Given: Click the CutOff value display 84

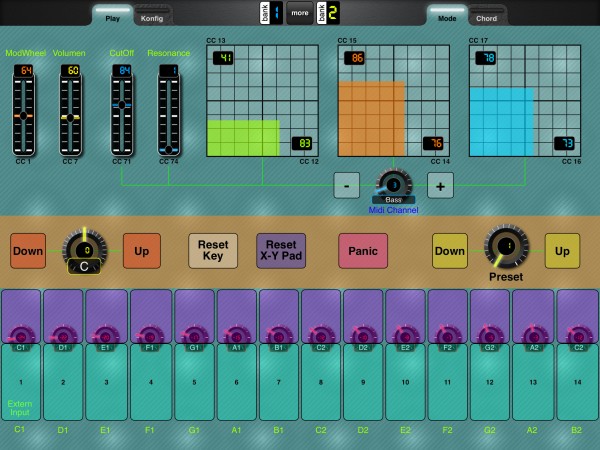Looking at the screenshot, I should (x=122, y=70).
